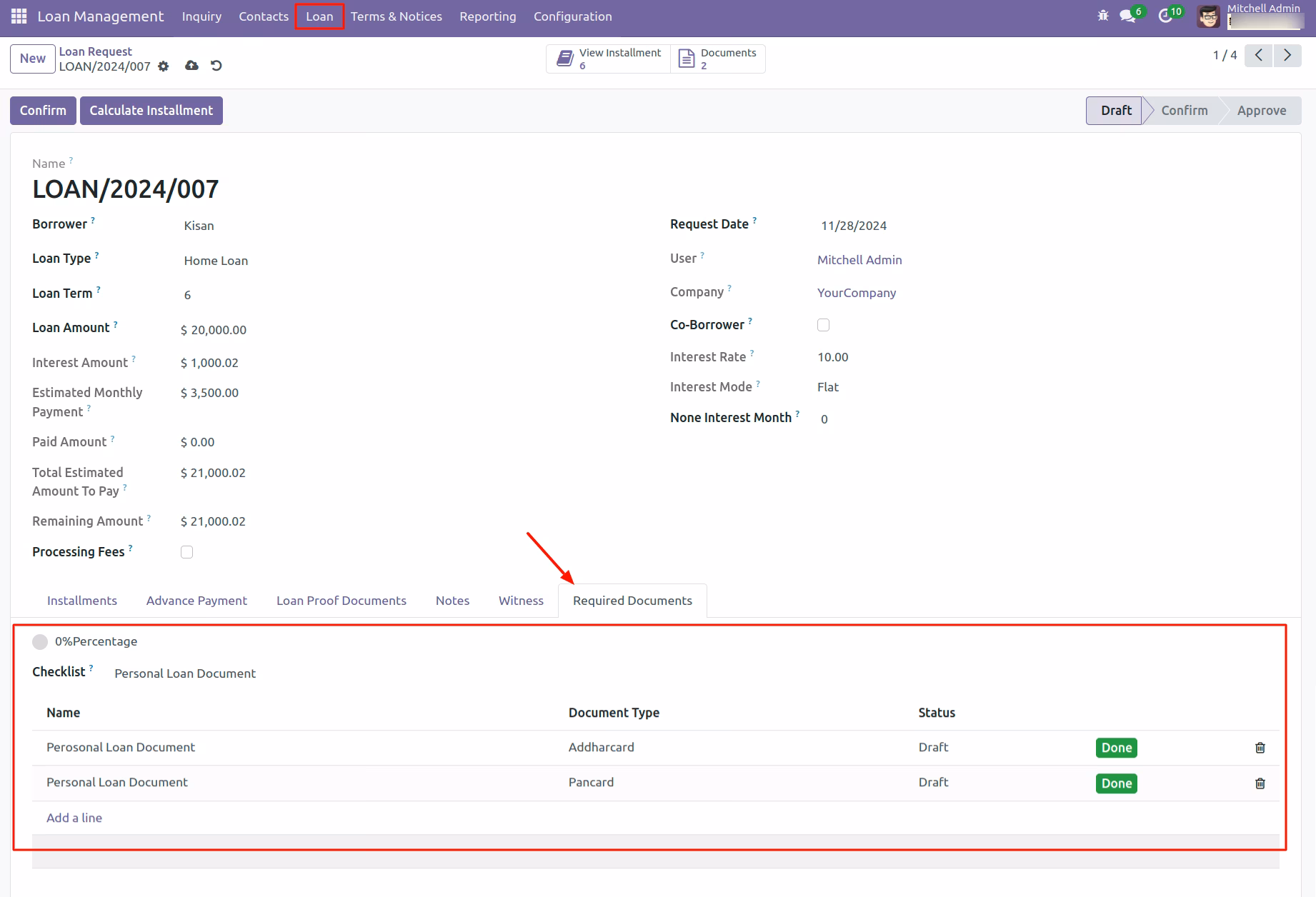Click the New button
The height and width of the screenshot is (897, 1316).
tap(33, 59)
